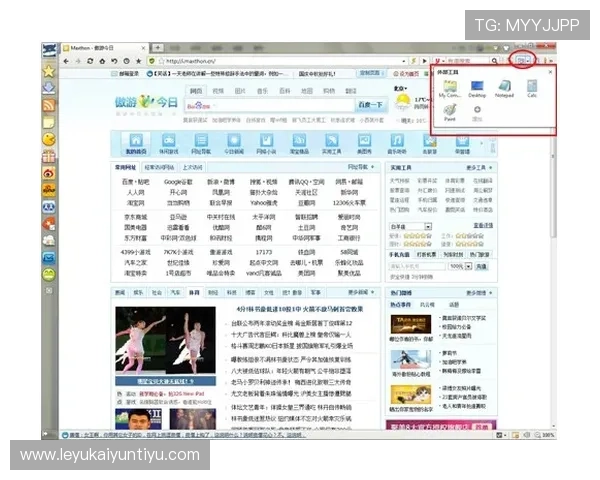600x480 pixels.
Task: Reload the page with refresh icon
Action: [90, 61]
